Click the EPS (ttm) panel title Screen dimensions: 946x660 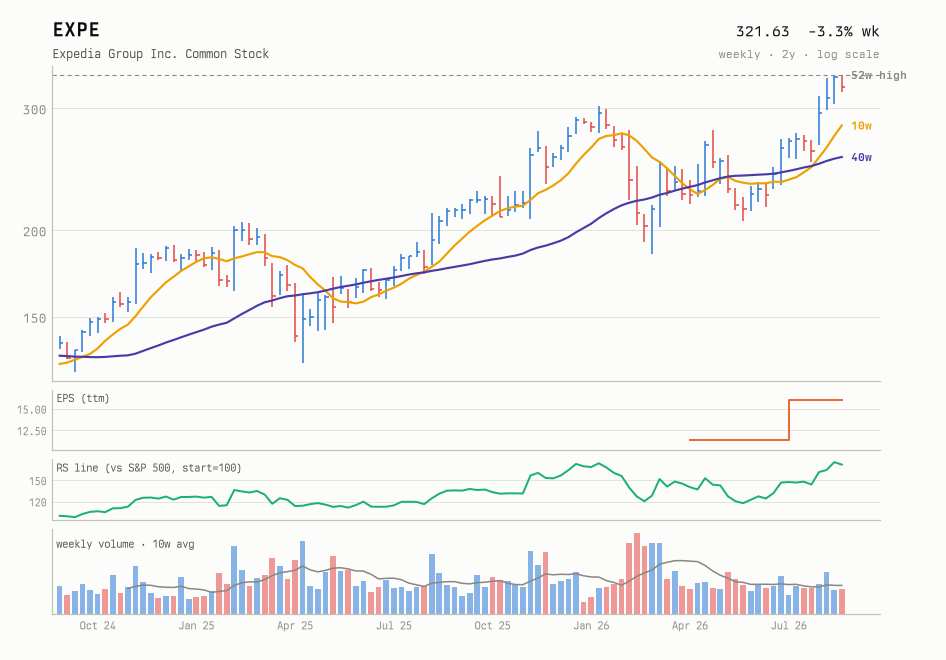83,398
